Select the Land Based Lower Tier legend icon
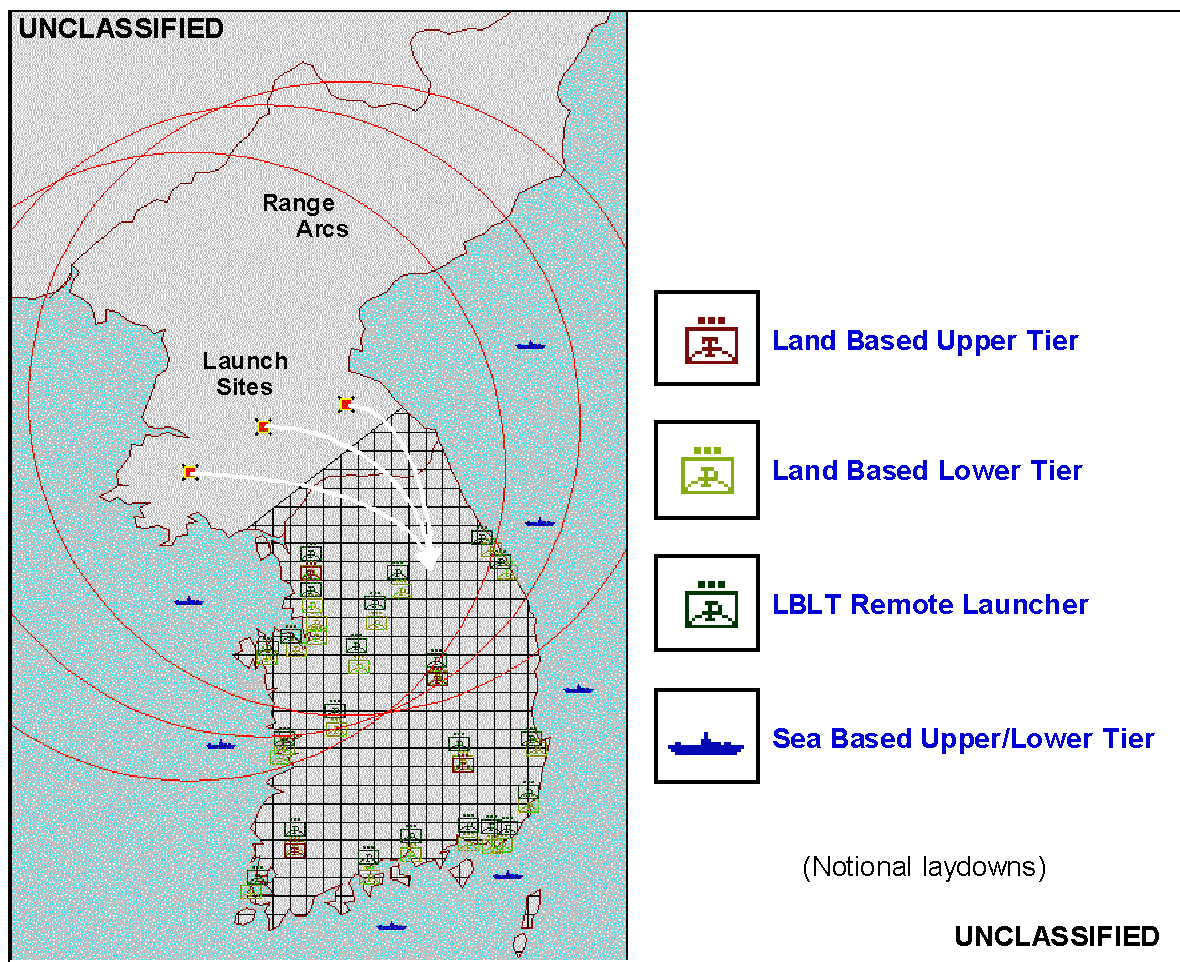This screenshot has height=962, width=1180. [706, 469]
